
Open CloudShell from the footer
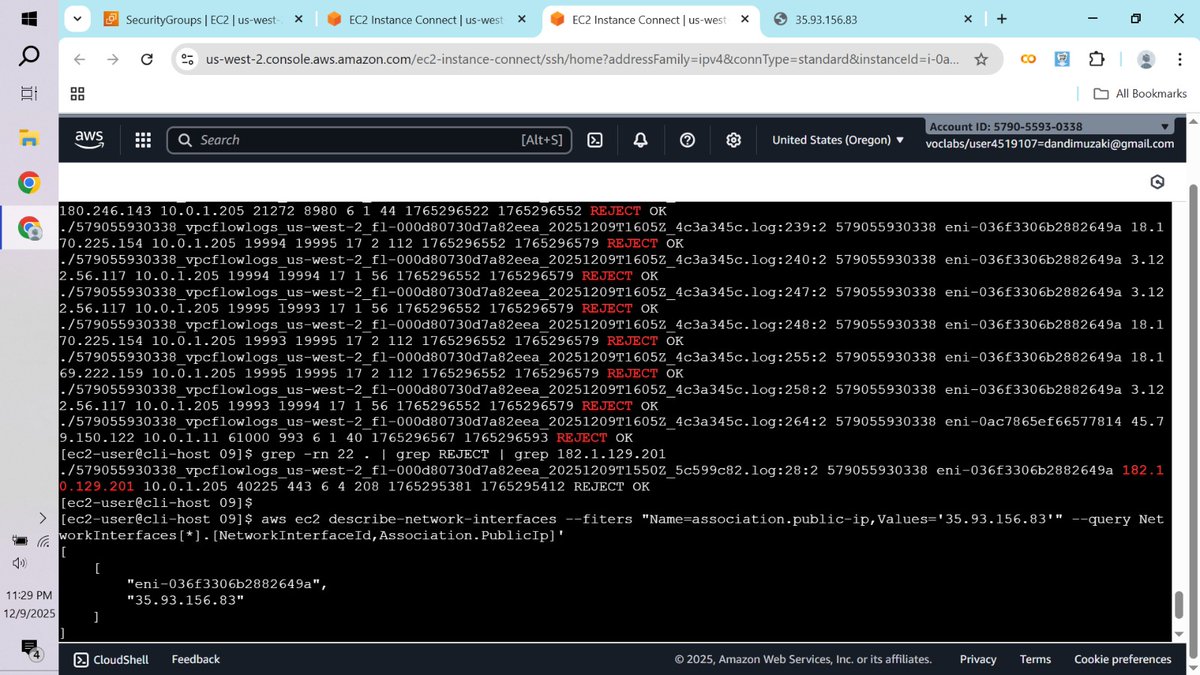[x=112, y=659]
